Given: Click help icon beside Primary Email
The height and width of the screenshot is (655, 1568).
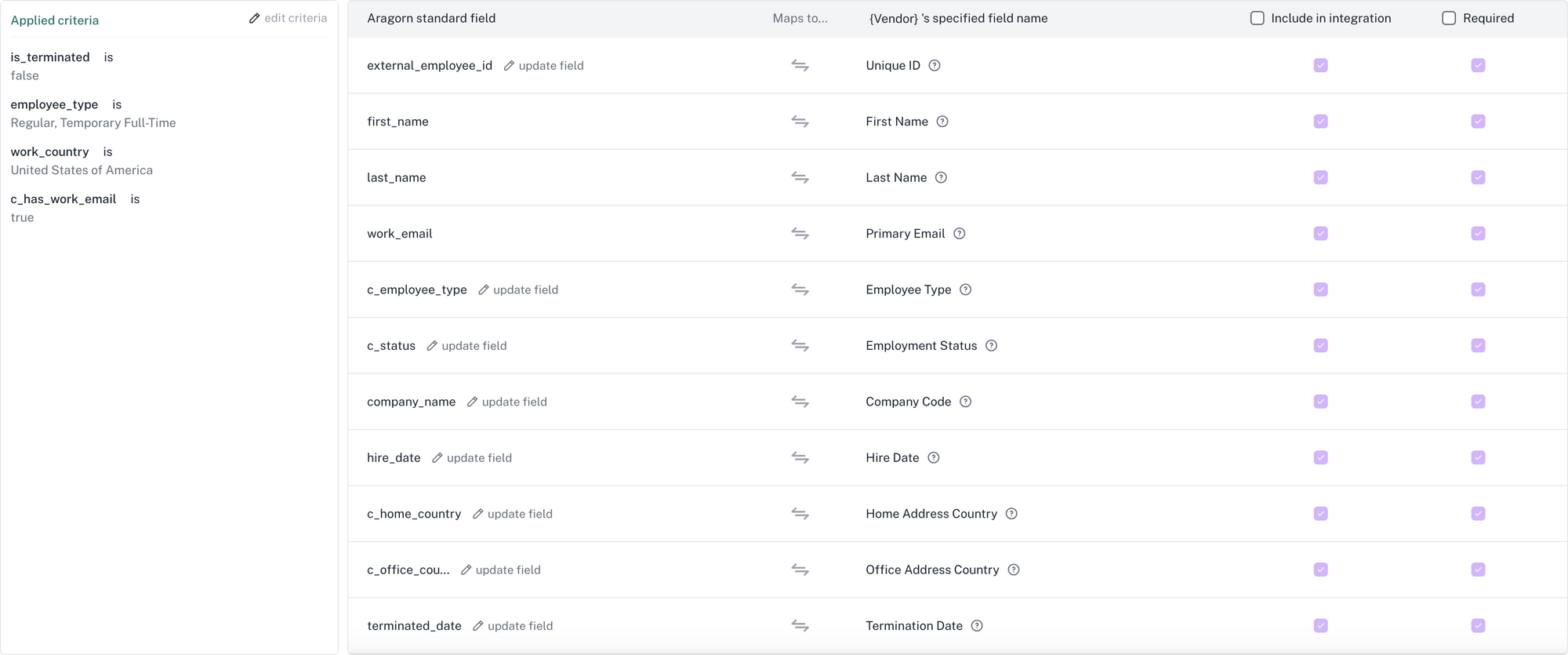Looking at the screenshot, I should tap(960, 234).
